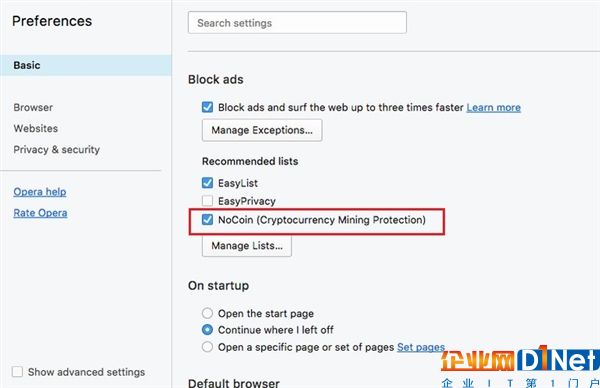Screen dimensions: 600x388
Task: Select Continue where I left off
Action: pyautogui.click(x=207, y=330)
